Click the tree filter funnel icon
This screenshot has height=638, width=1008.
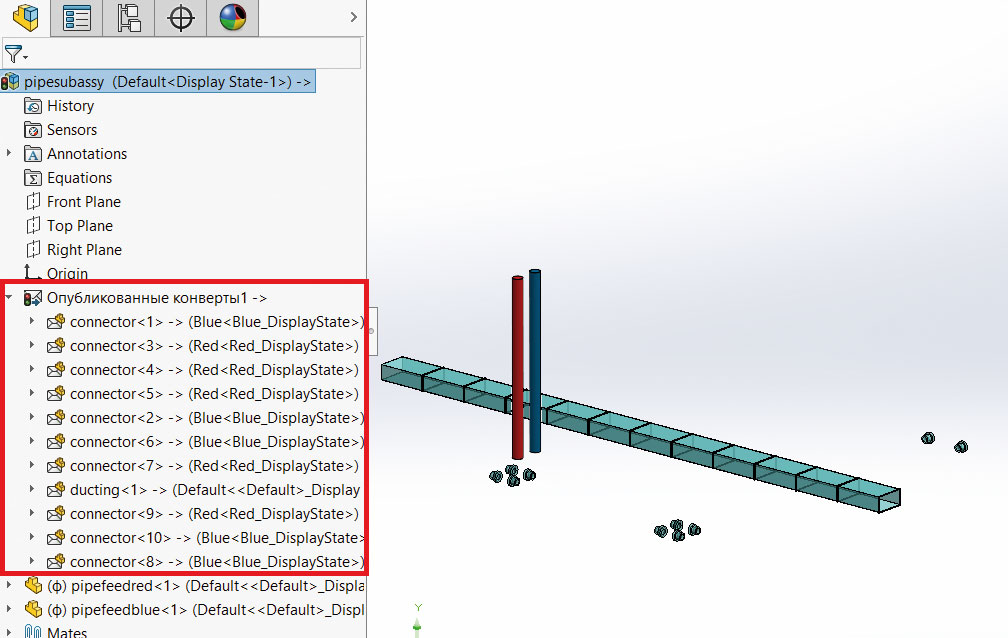coord(14,54)
